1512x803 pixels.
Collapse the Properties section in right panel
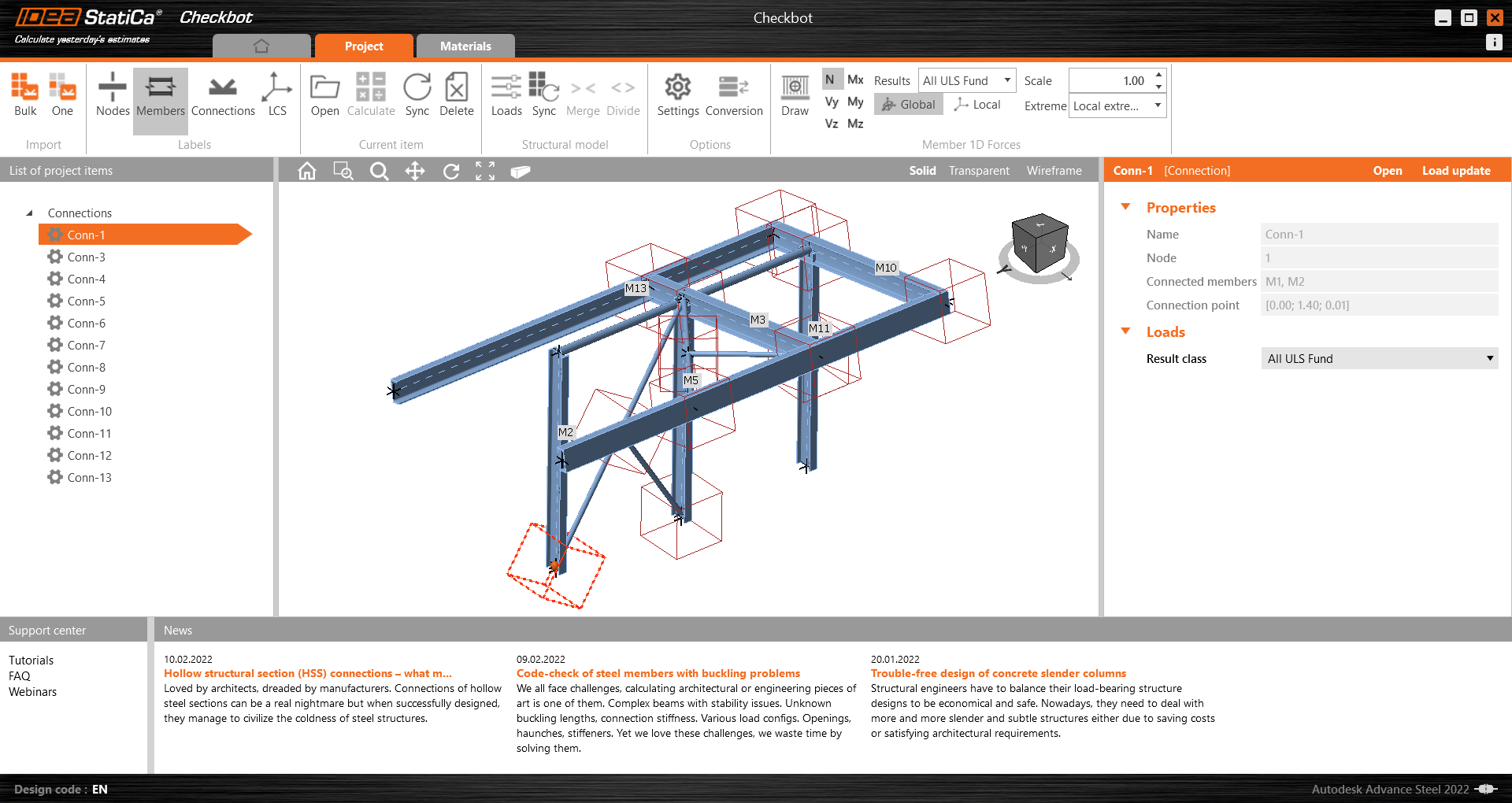tap(1125, 207)
